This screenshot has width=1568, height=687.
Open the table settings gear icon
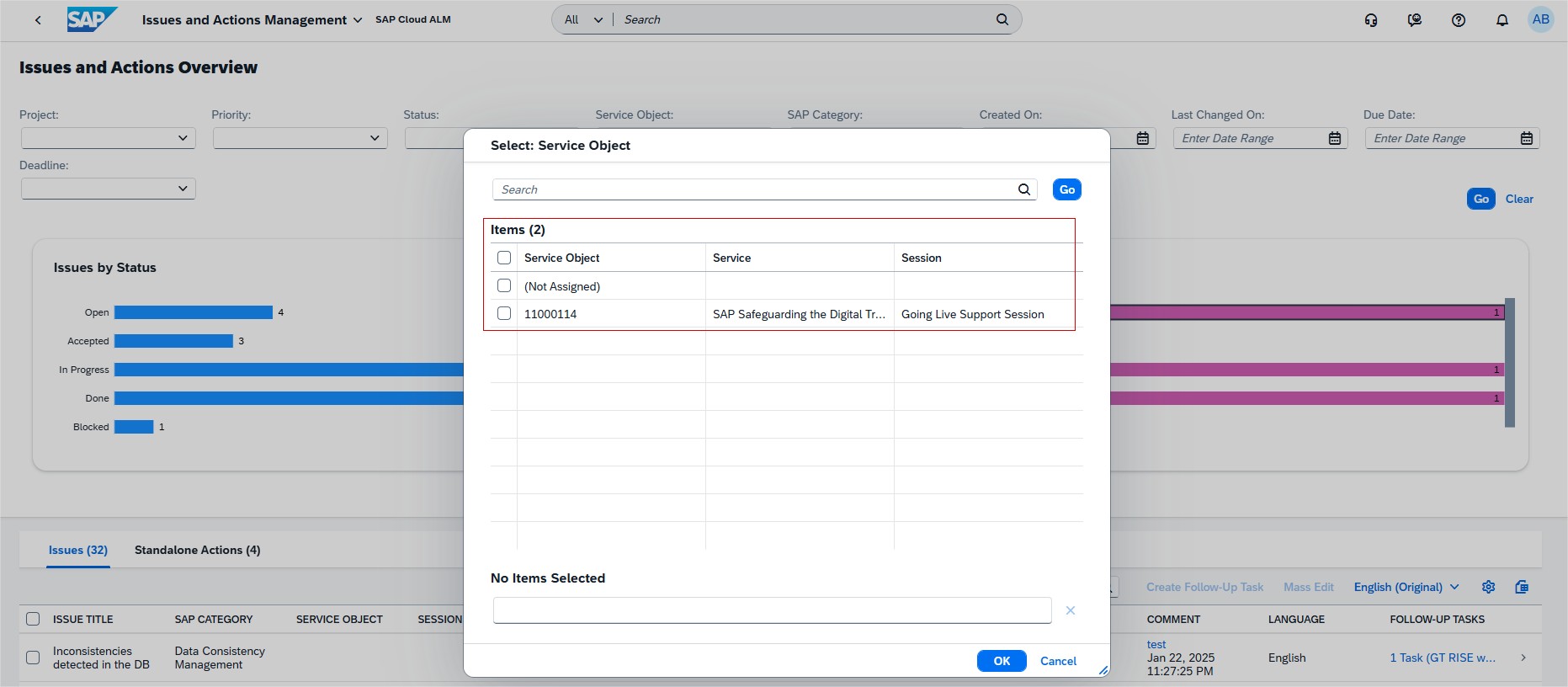point(1488,587)
